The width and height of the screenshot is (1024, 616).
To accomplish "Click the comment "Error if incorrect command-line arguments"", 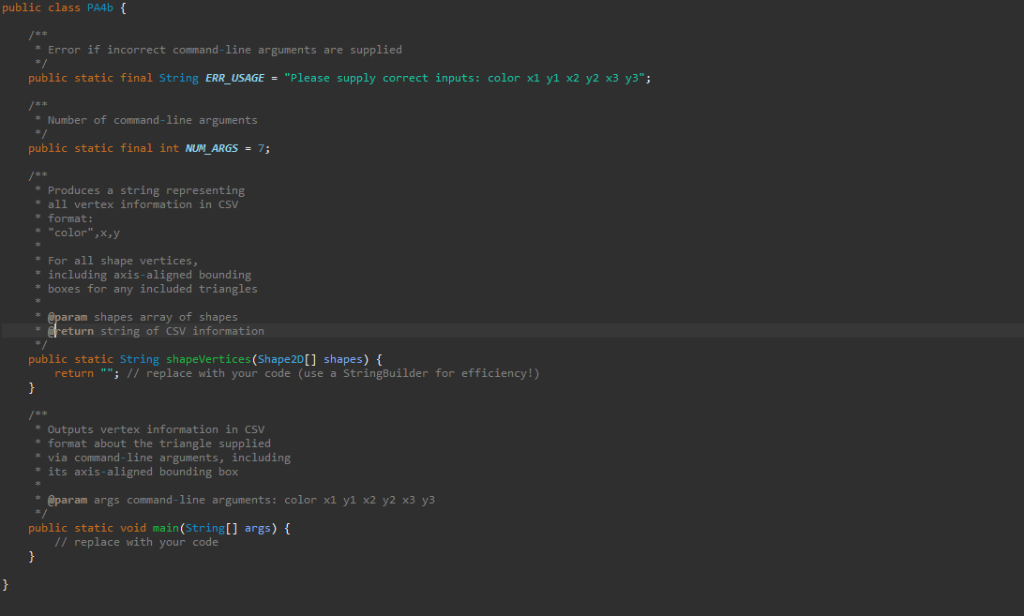I will pos(225,50).
